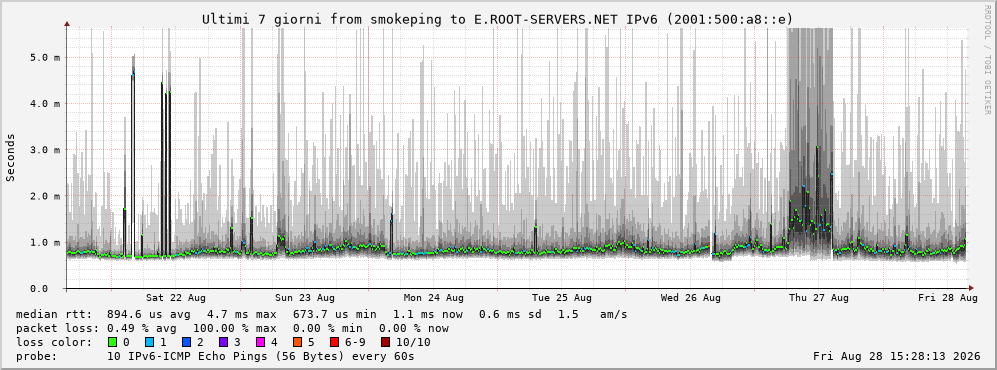
Task: Click the timestamp at bottom right
Action: click(x=897, y=356)
